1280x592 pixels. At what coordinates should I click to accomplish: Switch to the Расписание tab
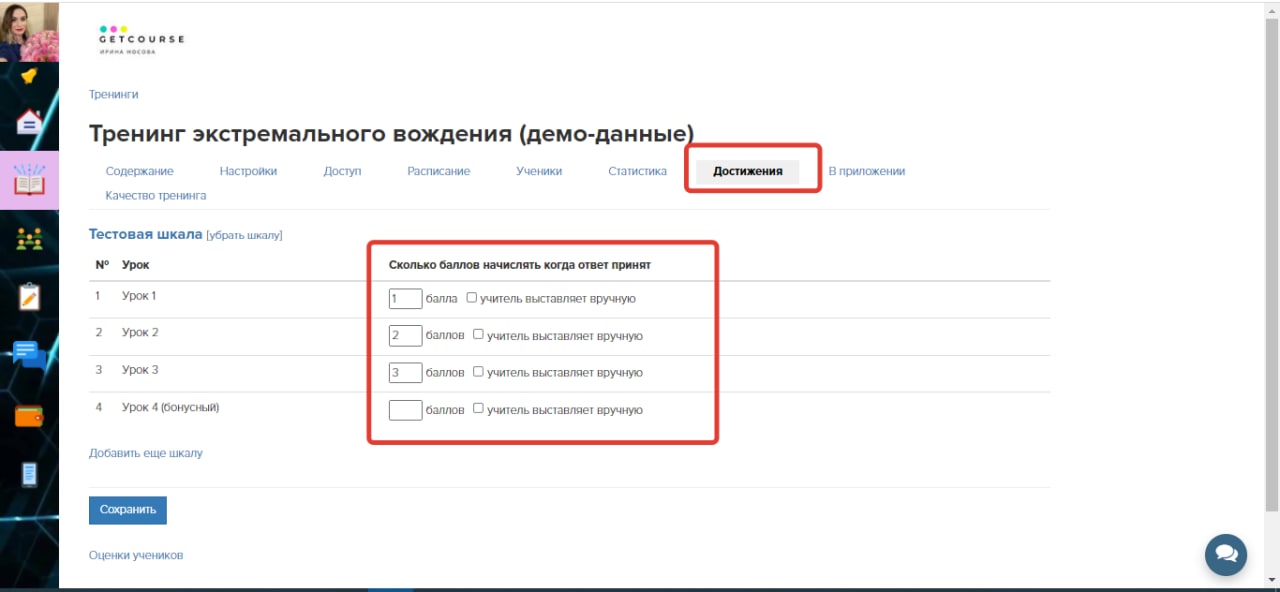(x=438, y=171)
